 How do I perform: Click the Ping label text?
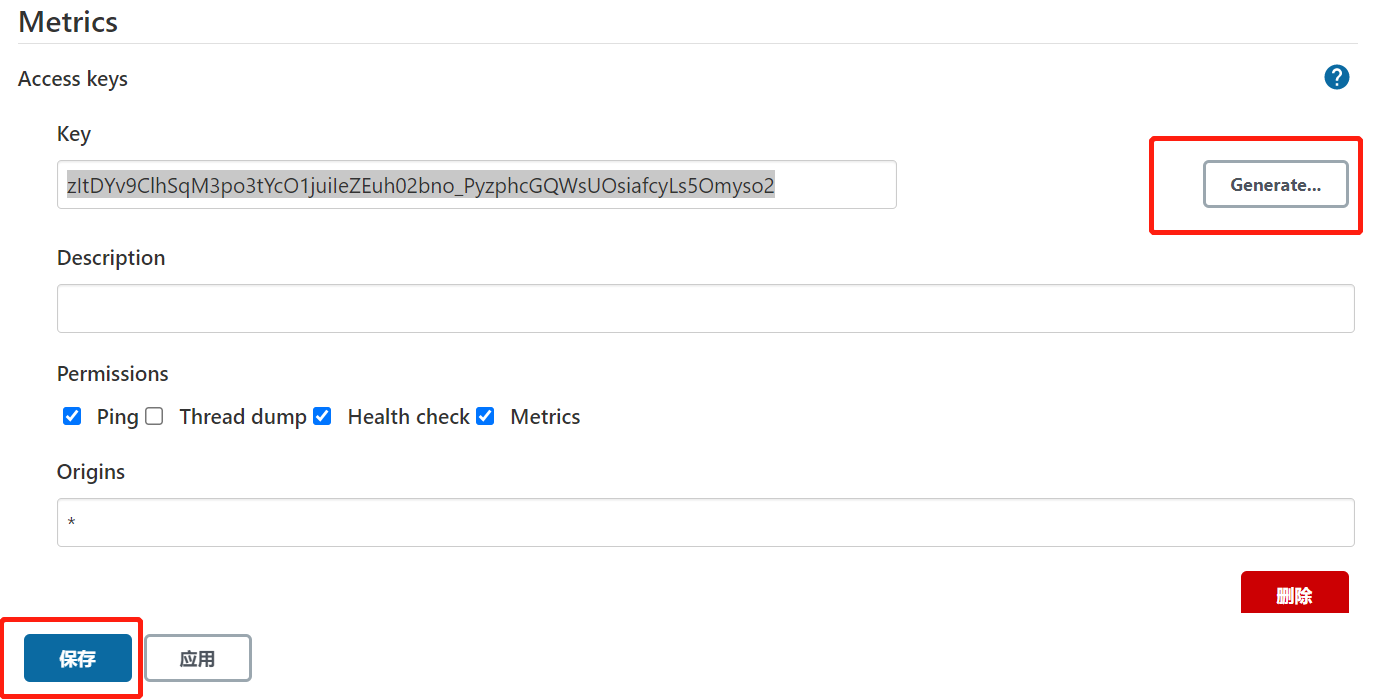coord(118,417)
